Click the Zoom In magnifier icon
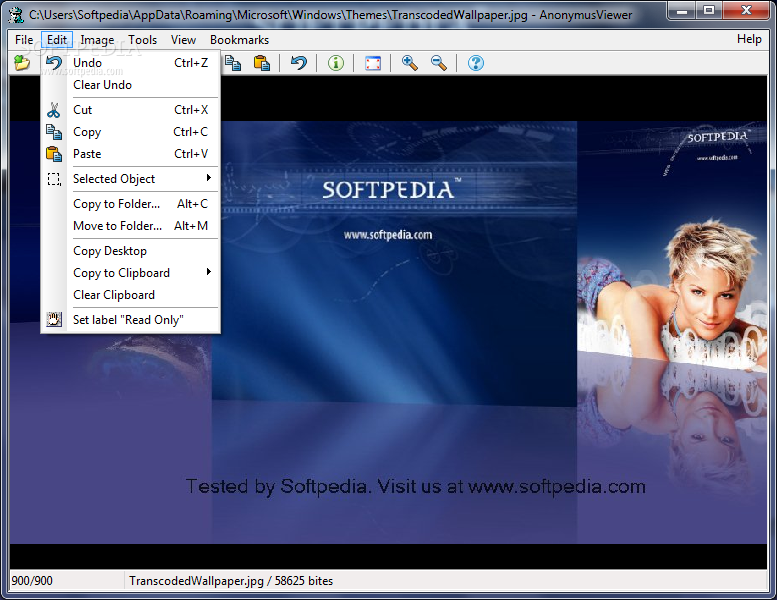Viewport: 777px width, 600px height. (409, 63)
